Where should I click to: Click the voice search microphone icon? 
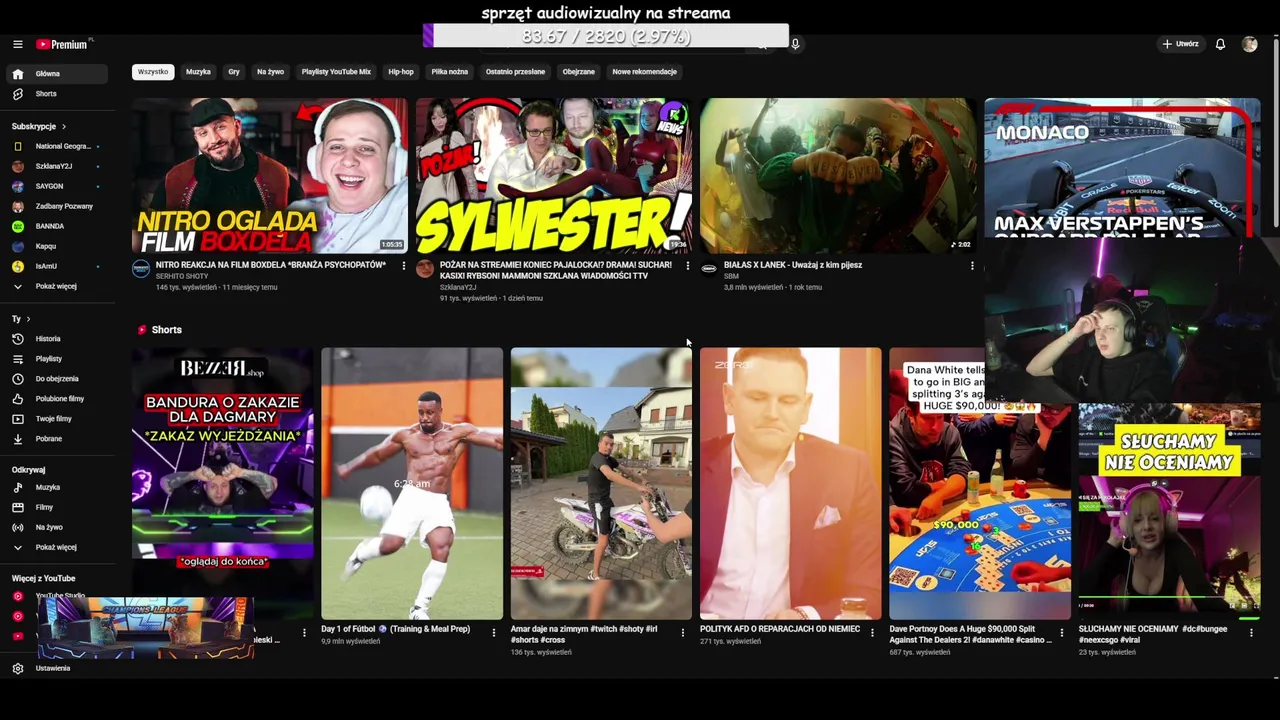click(x=795, y=44)
